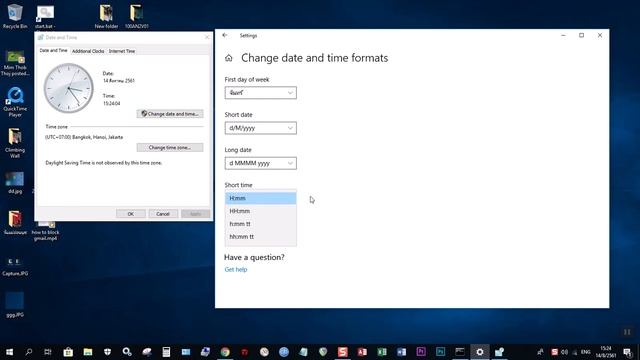
Task: Open Calculator from taskbar
Action: click(166, 352)
